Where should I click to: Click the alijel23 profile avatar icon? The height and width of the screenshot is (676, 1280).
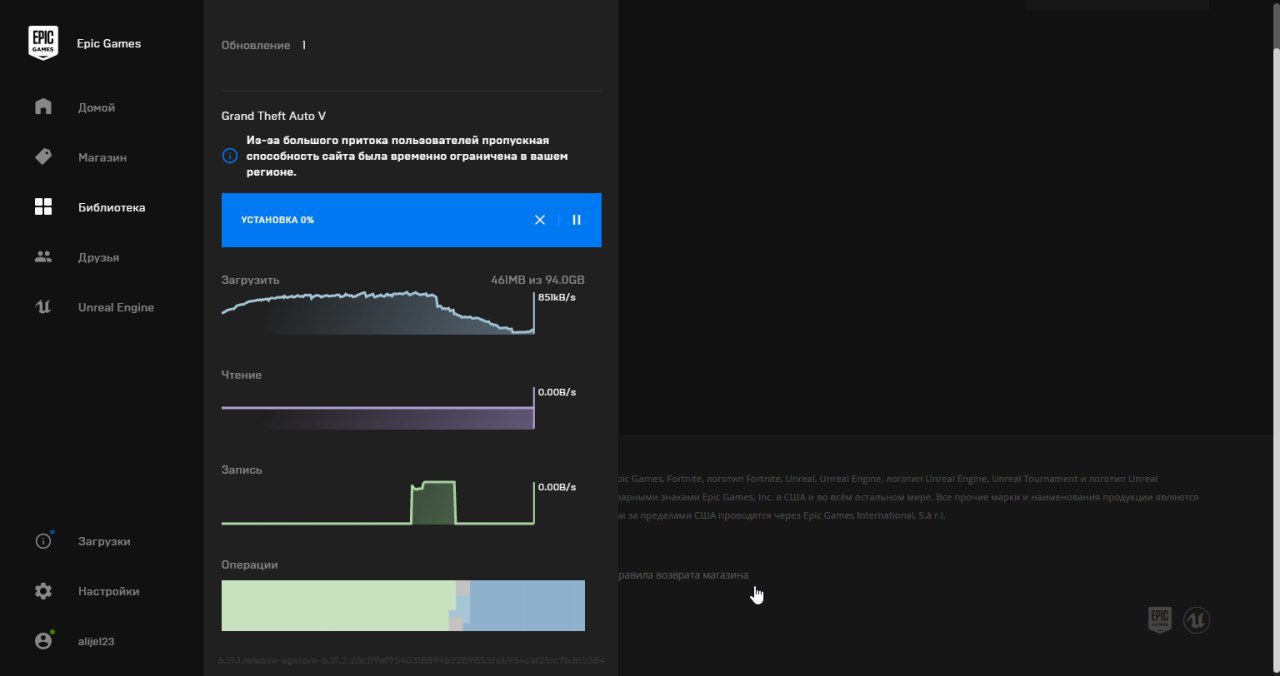(x=43, y=641)
